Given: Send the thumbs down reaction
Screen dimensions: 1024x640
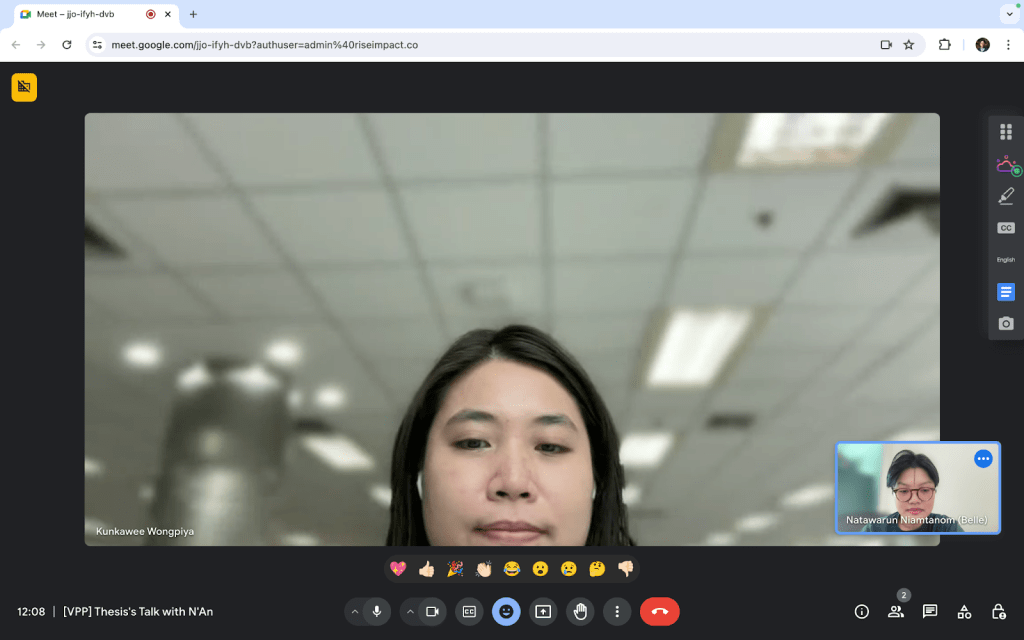Looking at the screenshot, I should click(x=626, y=569).
